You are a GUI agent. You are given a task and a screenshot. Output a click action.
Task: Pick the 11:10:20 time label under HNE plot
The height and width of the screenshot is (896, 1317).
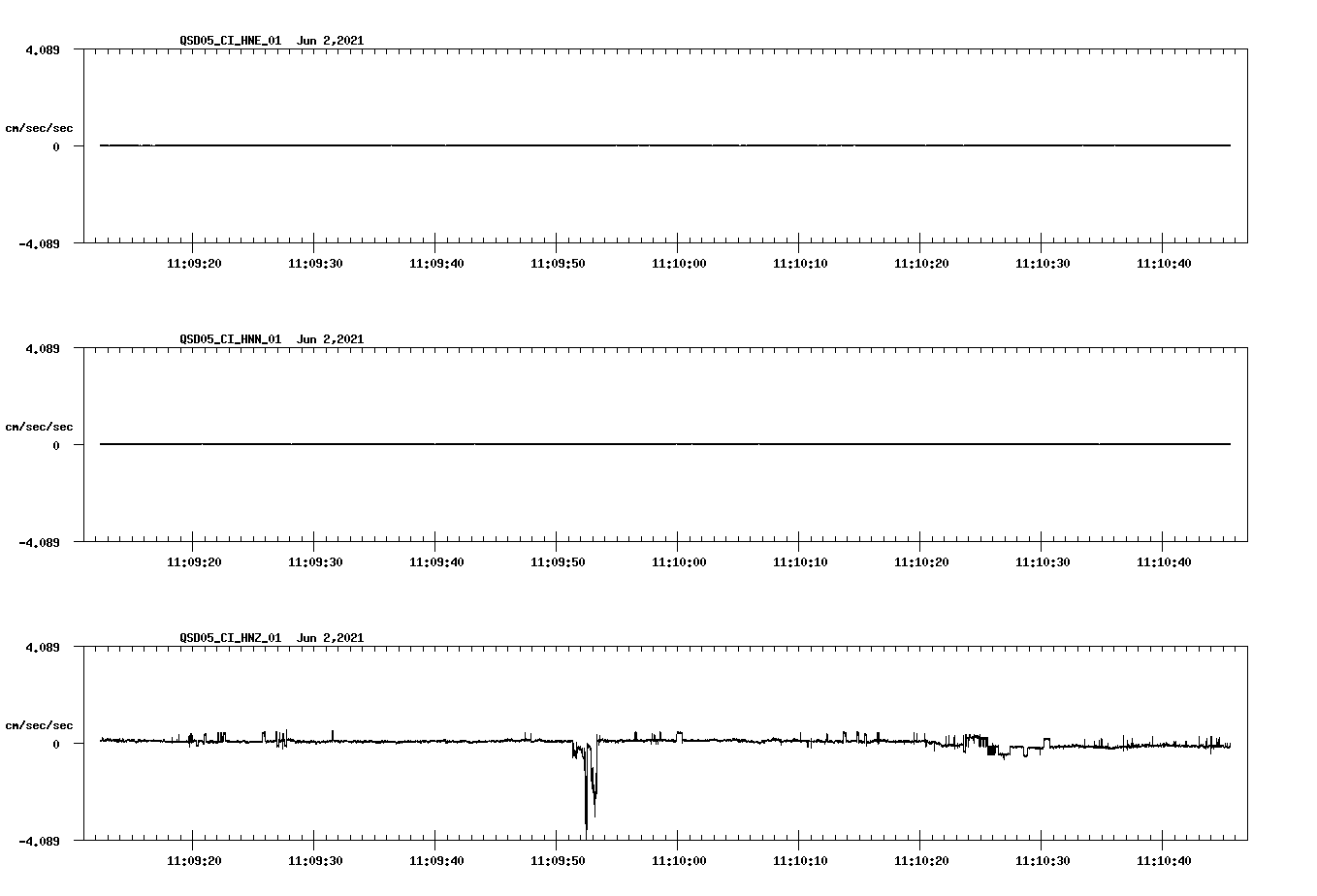coord(921,263)
